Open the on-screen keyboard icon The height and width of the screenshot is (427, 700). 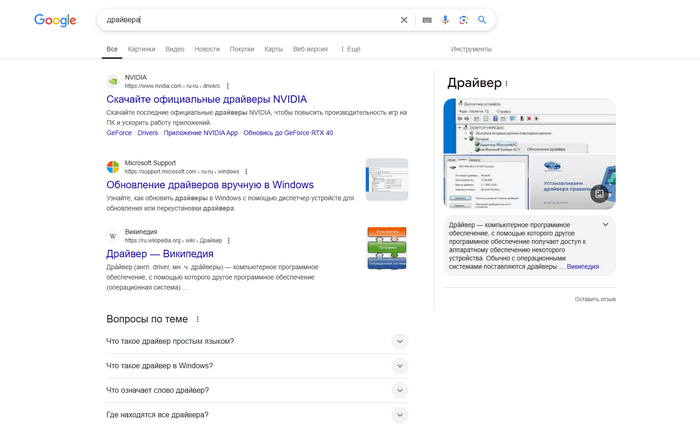pyautogui.click(x=427, y=20)
